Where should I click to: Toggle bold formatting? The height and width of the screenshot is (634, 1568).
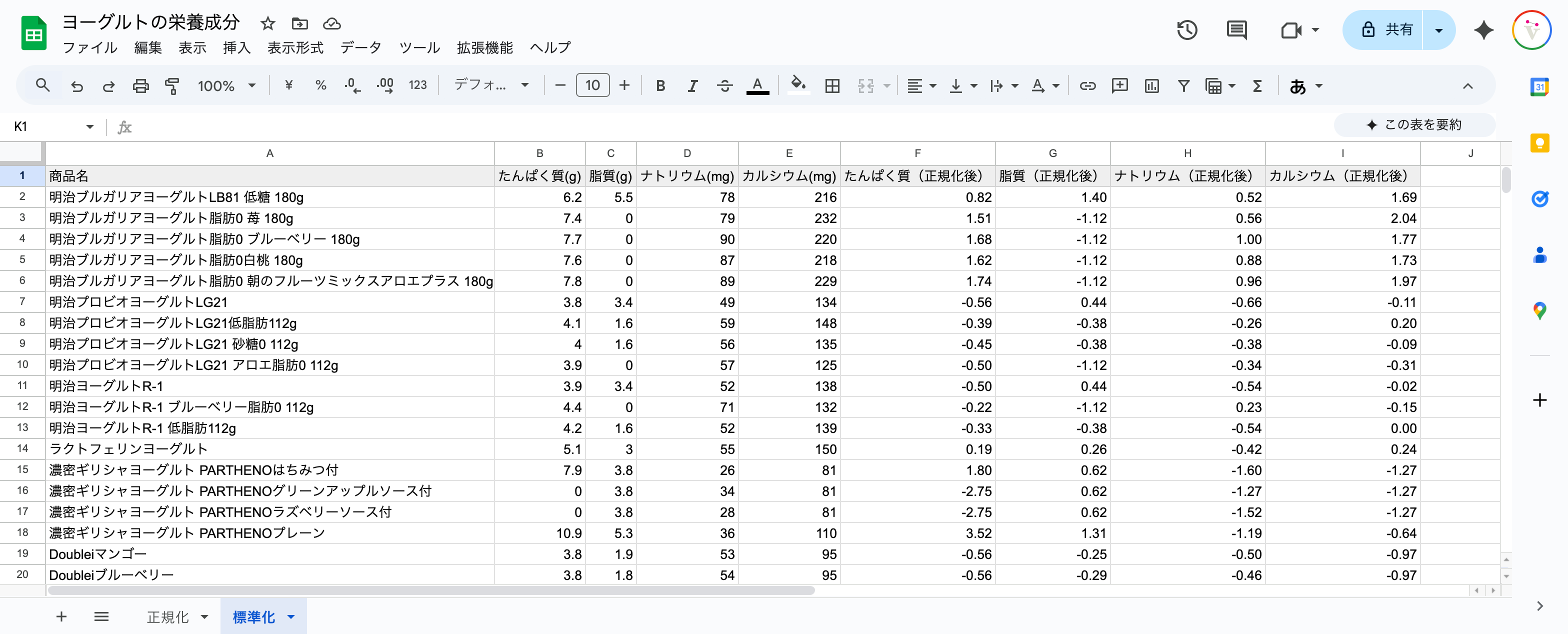(660, 86)
